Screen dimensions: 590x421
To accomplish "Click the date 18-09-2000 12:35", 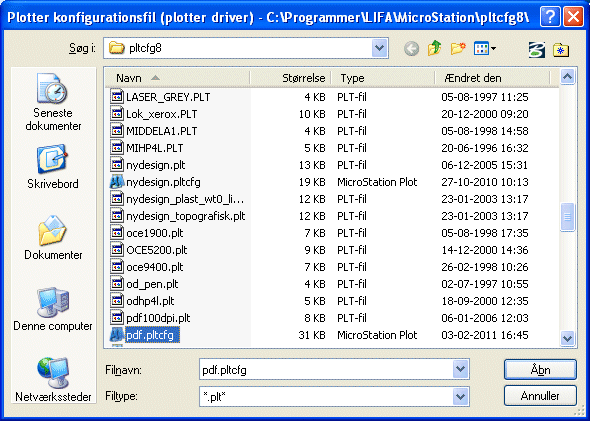I will click(485, 301).
